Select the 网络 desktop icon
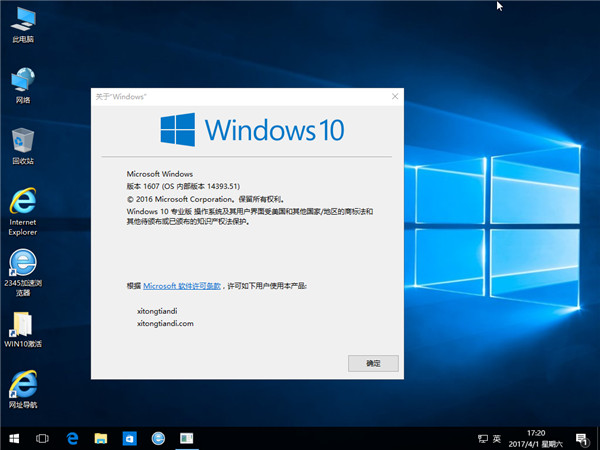This screenshot has height=450, width=600. pyautogui.click(x=23, y=85)
